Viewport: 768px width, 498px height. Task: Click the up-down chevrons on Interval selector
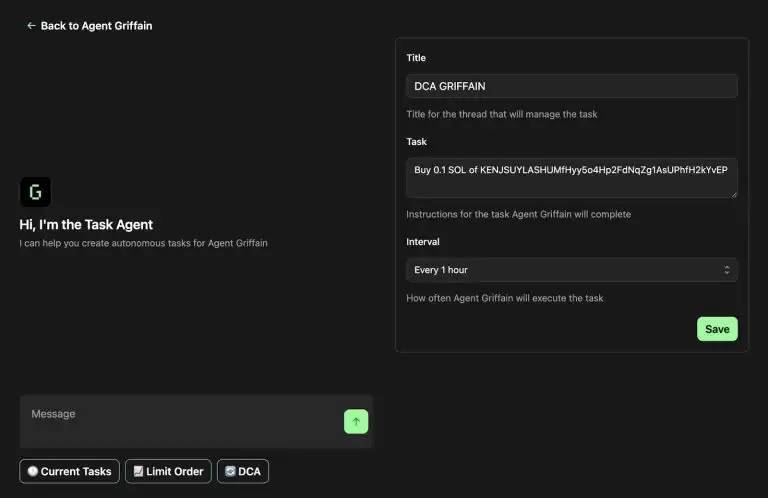tap(727, 270)
